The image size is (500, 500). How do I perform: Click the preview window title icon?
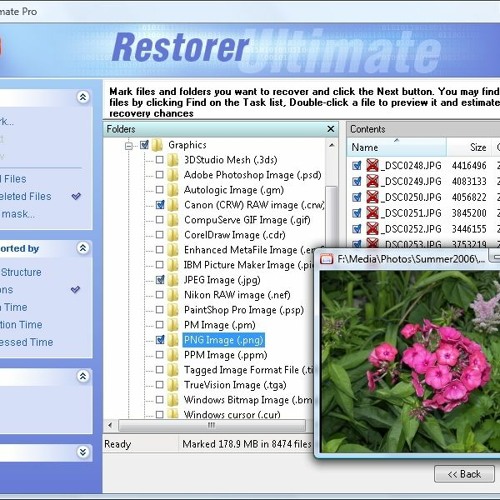coord(327,259)
